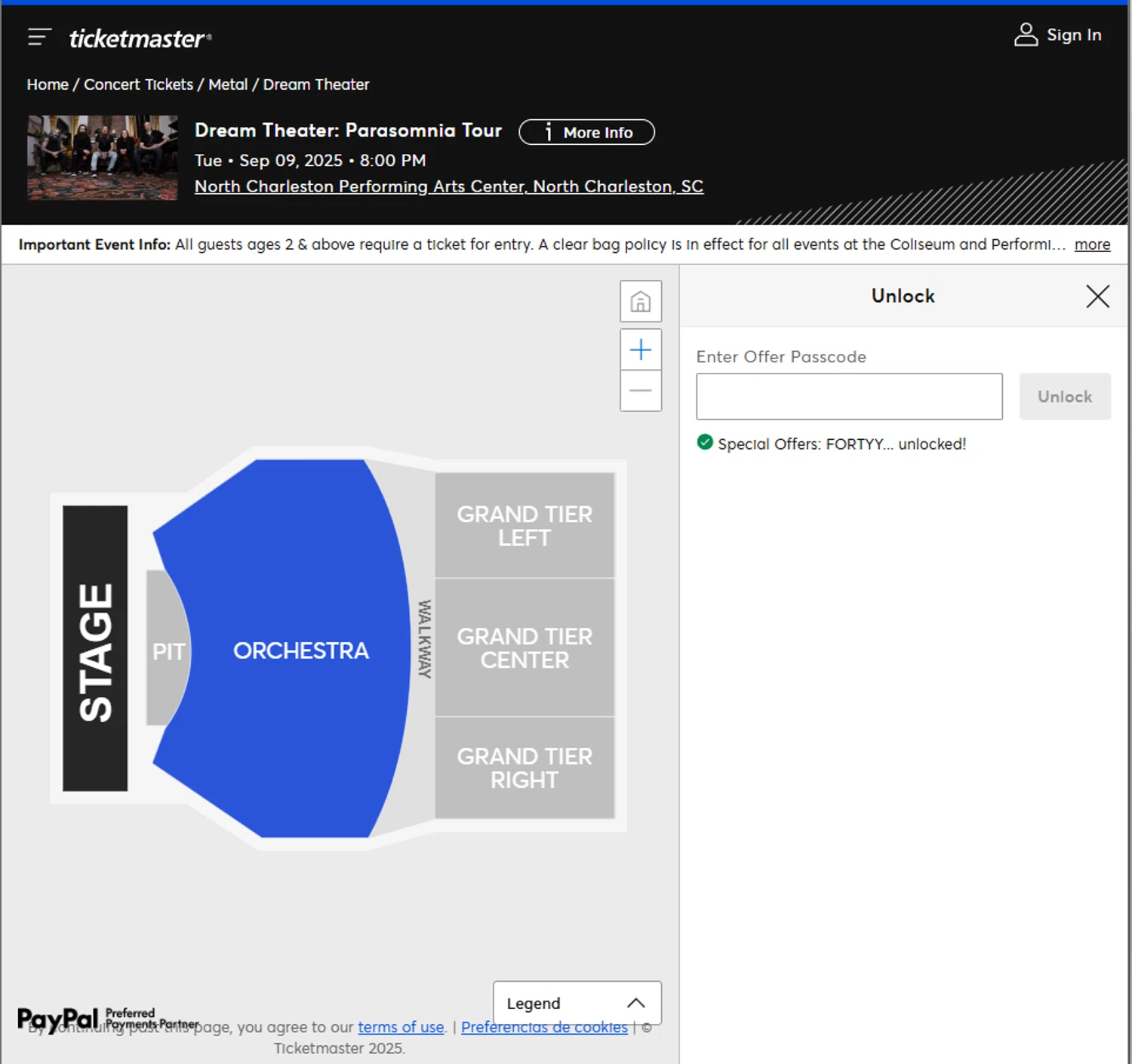Open Dream Theater breadcrumb link

[316, 85]
